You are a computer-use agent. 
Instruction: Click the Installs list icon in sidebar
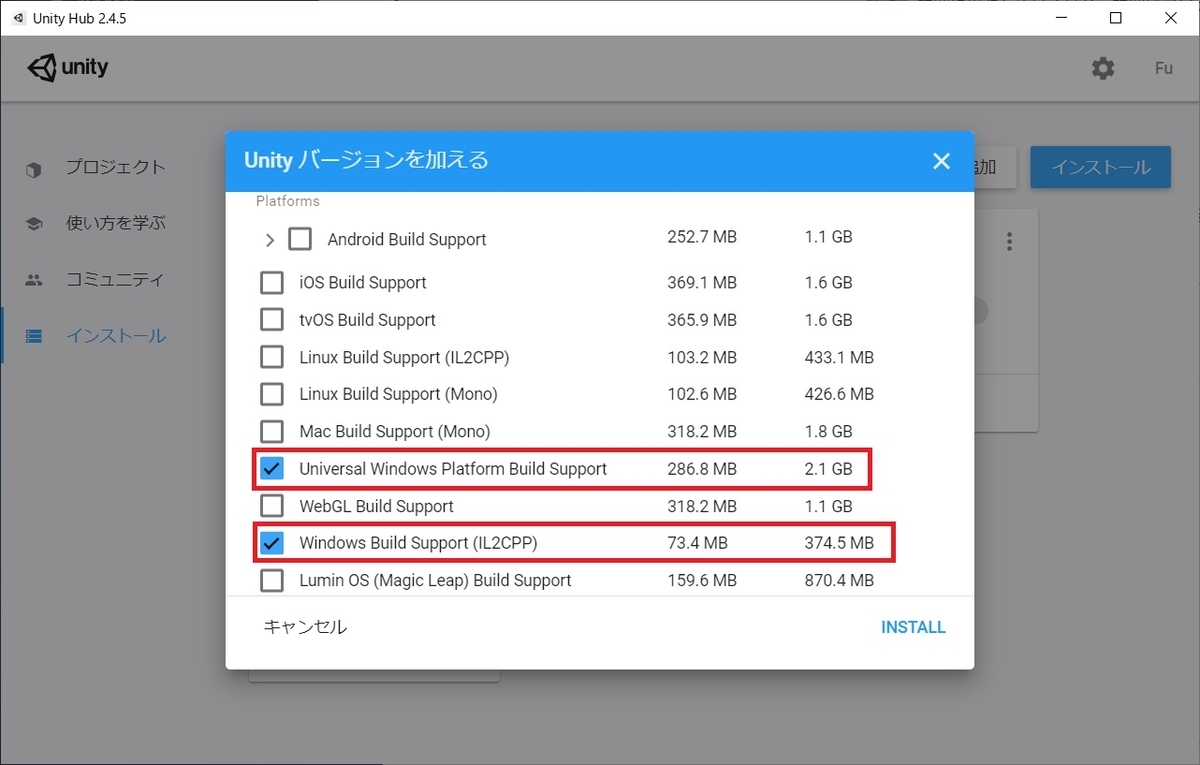pos(34,337)
